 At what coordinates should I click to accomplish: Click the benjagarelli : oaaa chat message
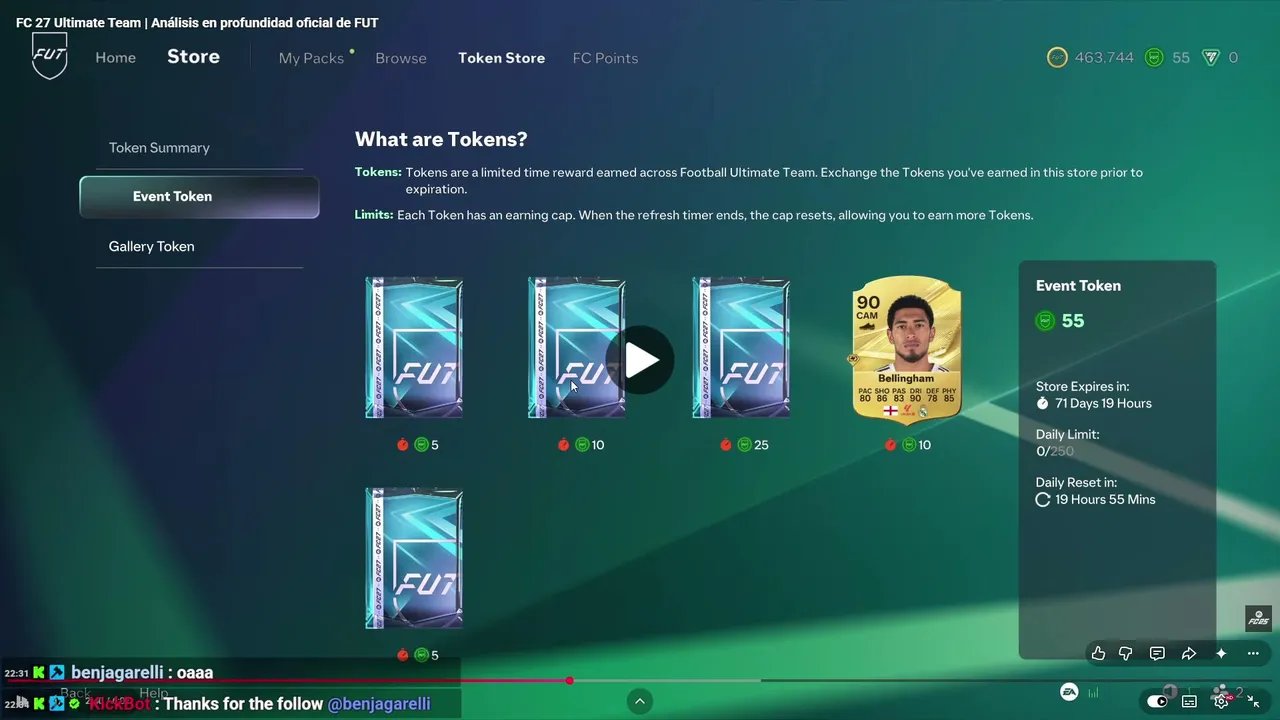pyautogui.click(x=142, y=673)
